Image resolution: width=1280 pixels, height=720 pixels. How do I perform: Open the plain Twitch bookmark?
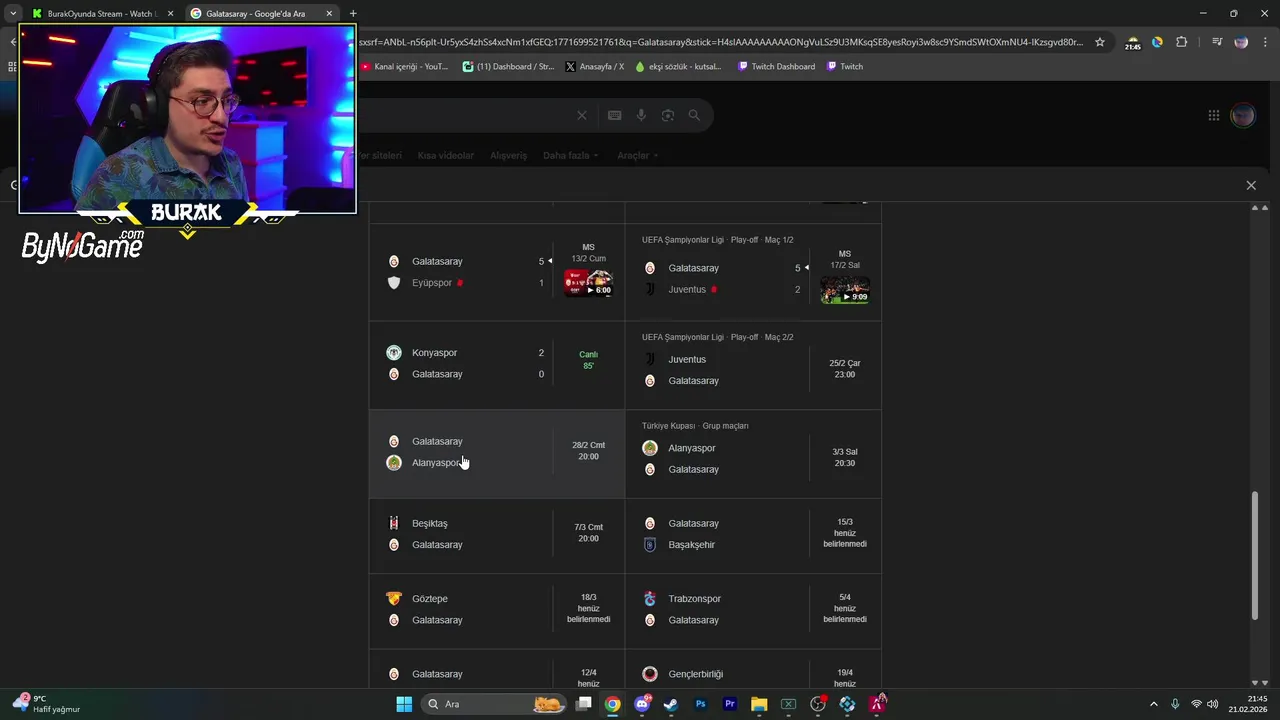tap(844, 66)
